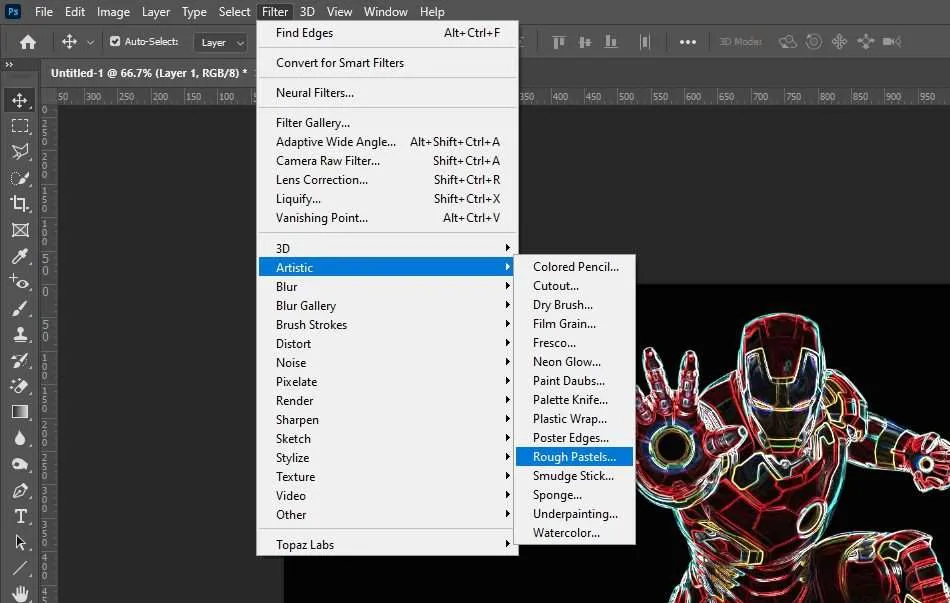This screenshot has height=603, width=950.
Task: Choose Rough Pastels filter
Action: [x=574, y=457]
